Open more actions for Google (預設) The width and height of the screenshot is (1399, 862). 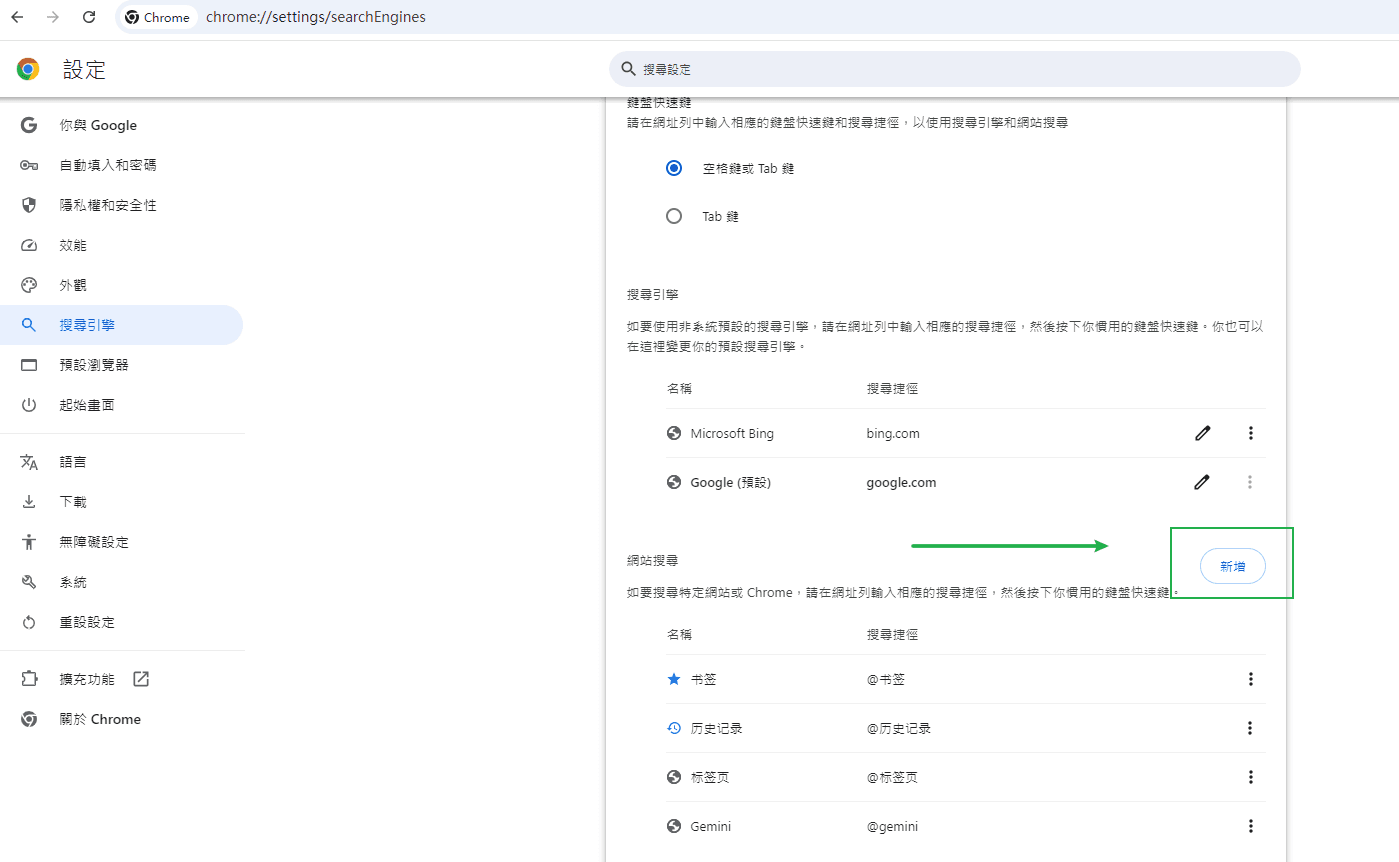(1250, 482)
